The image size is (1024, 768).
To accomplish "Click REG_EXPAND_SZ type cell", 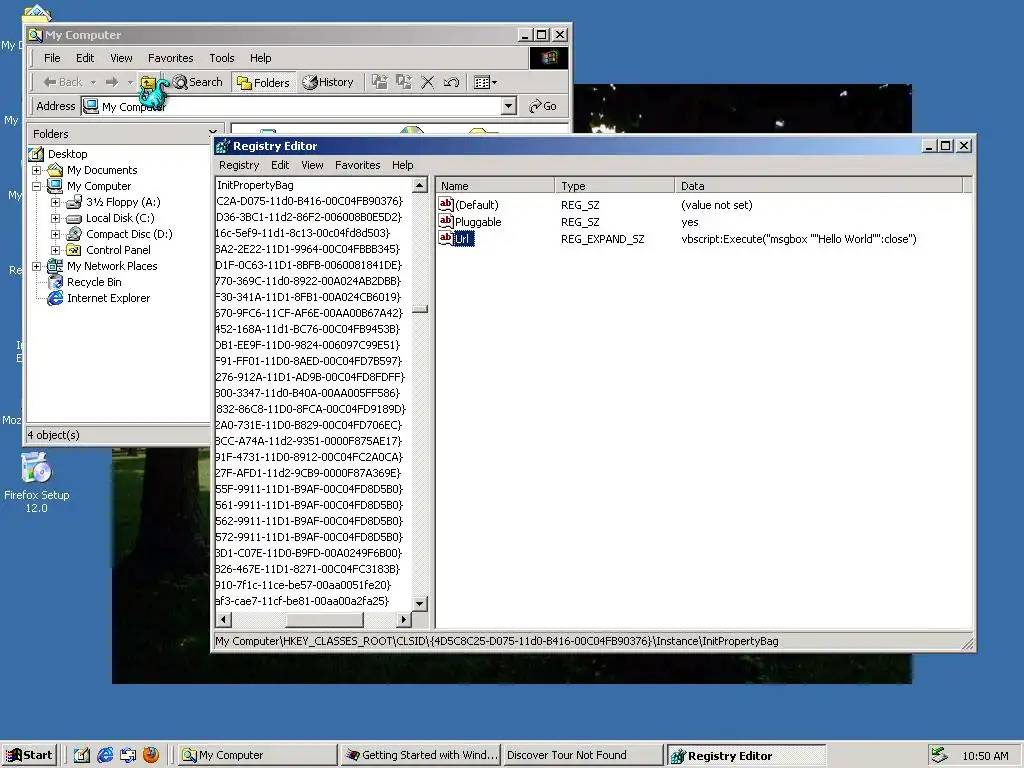I will (x=602, y=239).
